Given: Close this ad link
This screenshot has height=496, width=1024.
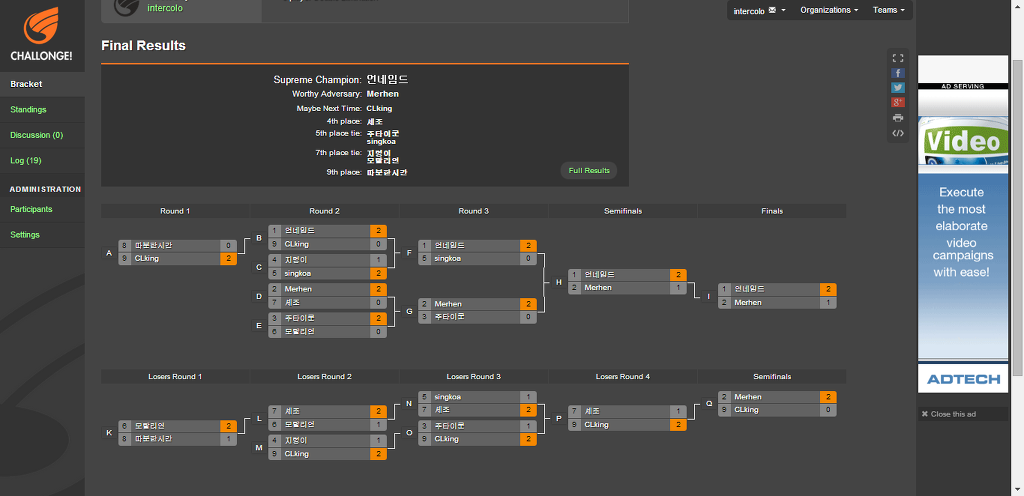Looking at the screenshot, I should point(953,414).
